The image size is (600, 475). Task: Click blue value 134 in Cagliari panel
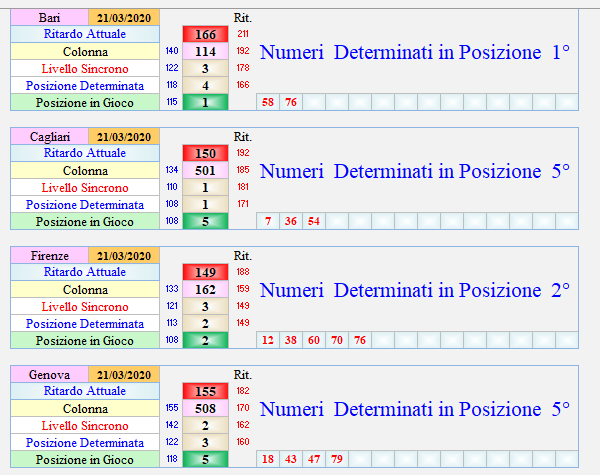172,170
